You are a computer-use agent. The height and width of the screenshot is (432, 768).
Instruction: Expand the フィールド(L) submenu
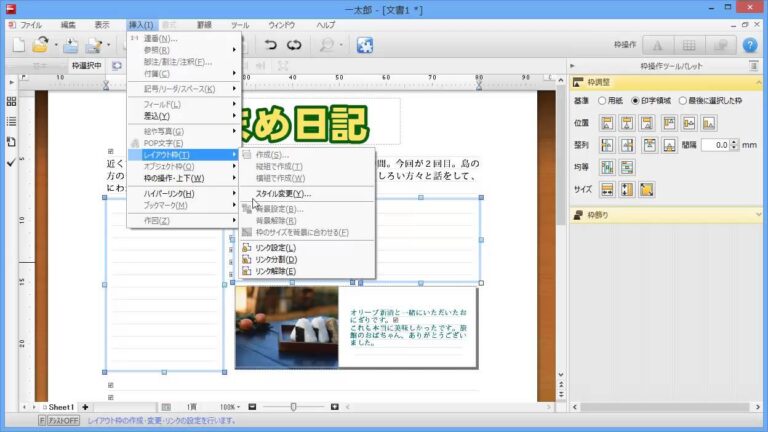point(184,104)
